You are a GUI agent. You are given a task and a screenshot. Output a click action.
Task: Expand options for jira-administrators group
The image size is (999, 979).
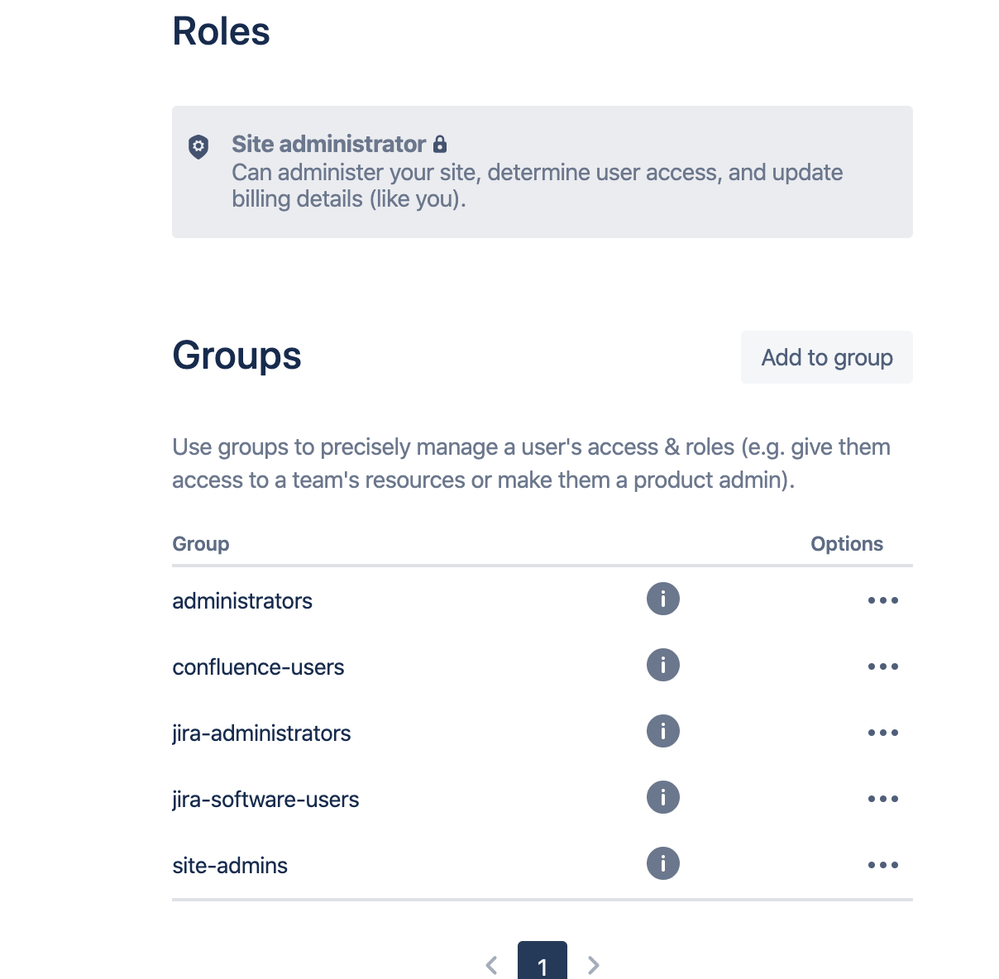(882, 732)
